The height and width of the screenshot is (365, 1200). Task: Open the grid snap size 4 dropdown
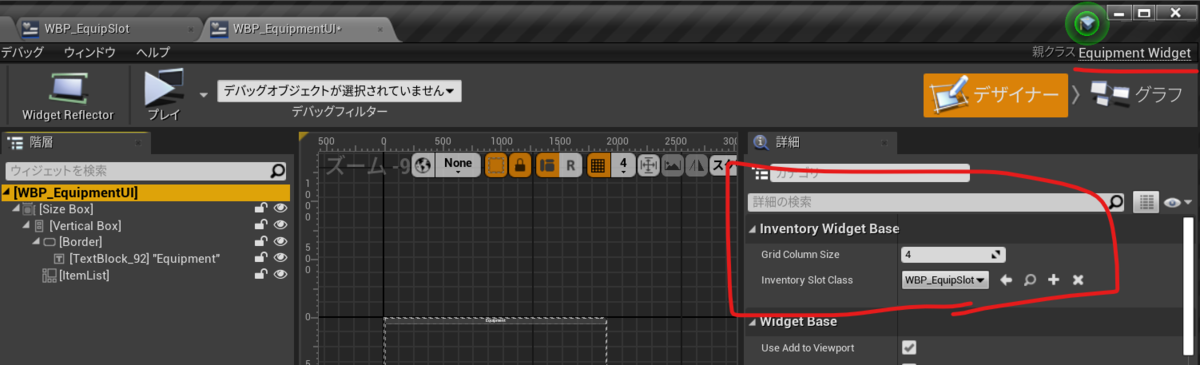(x=622, y=165)
